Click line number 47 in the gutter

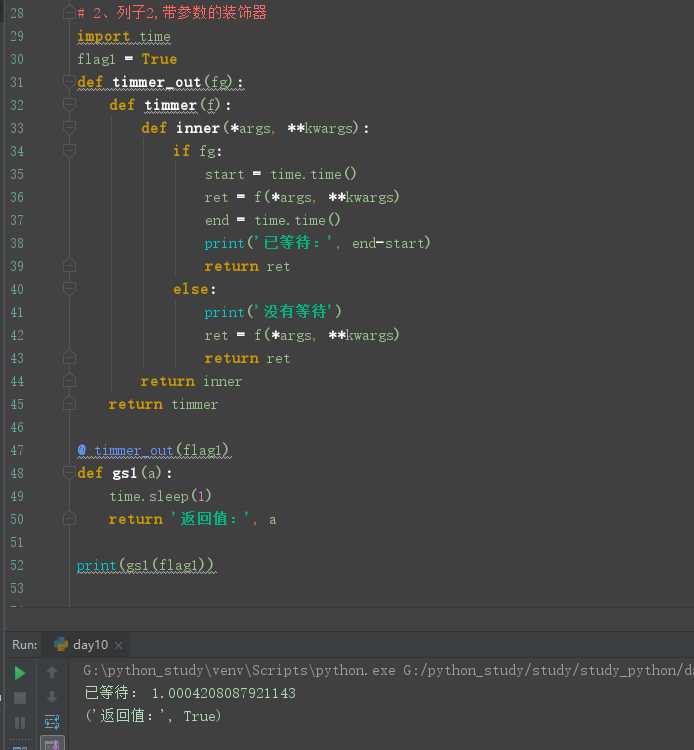tap(17, 450)
